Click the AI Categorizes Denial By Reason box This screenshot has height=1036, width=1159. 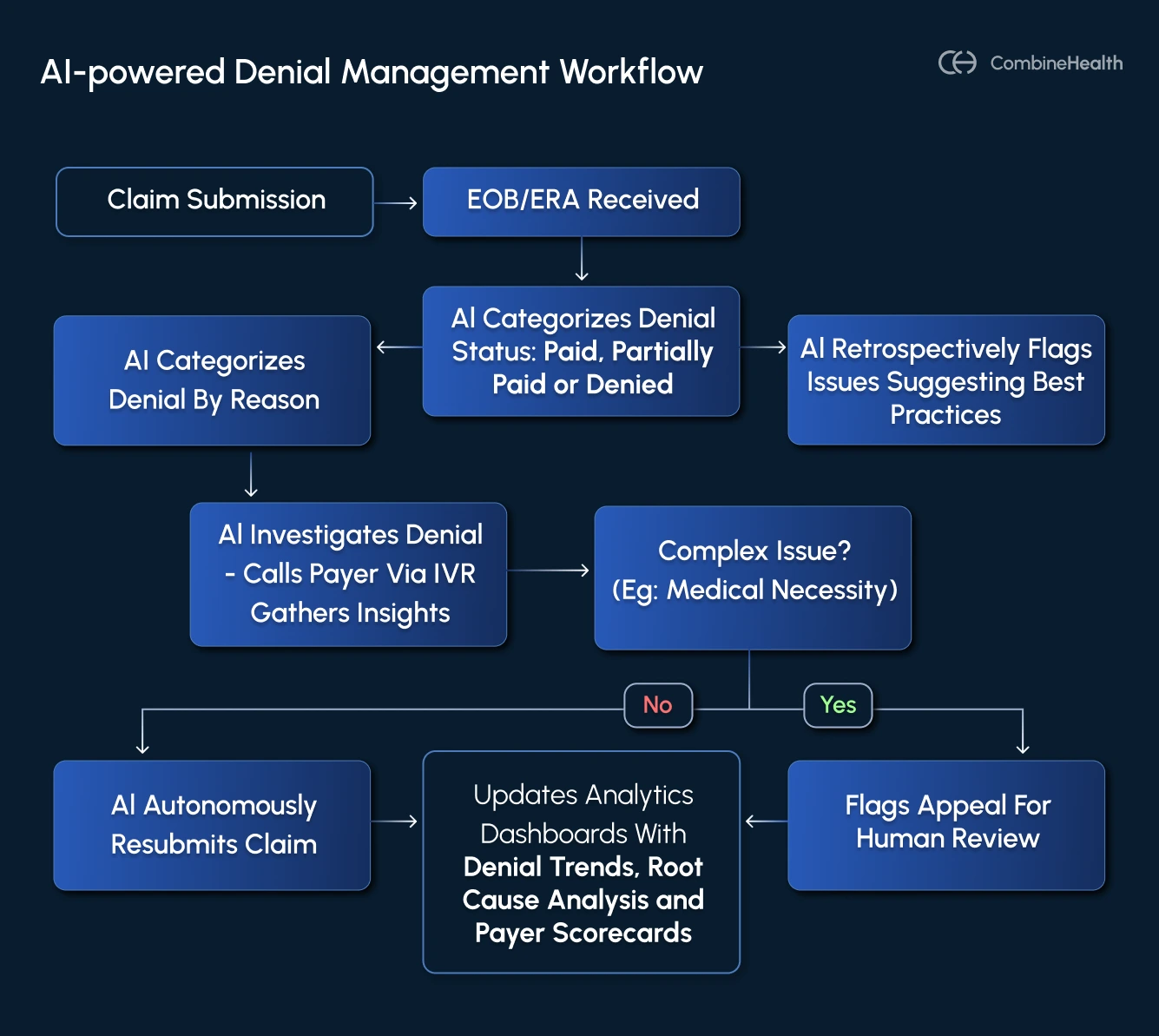(213, 380)
